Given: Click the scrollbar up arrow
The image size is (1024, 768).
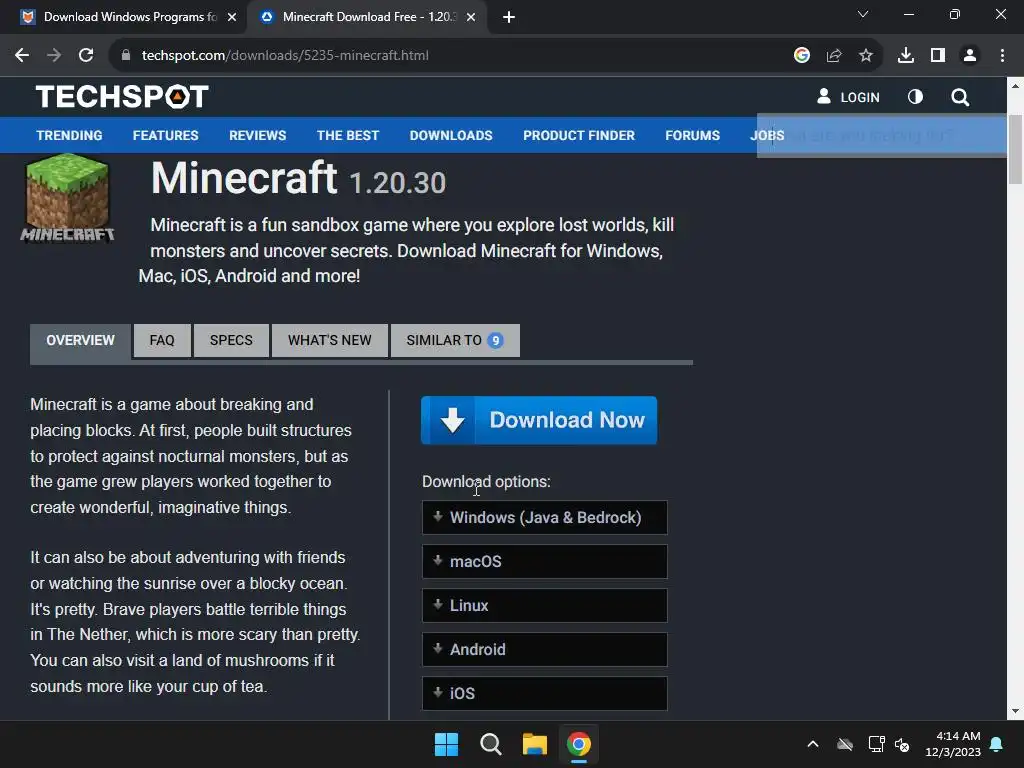Looking at the screenshot, I should click(x=1015, y=86).
